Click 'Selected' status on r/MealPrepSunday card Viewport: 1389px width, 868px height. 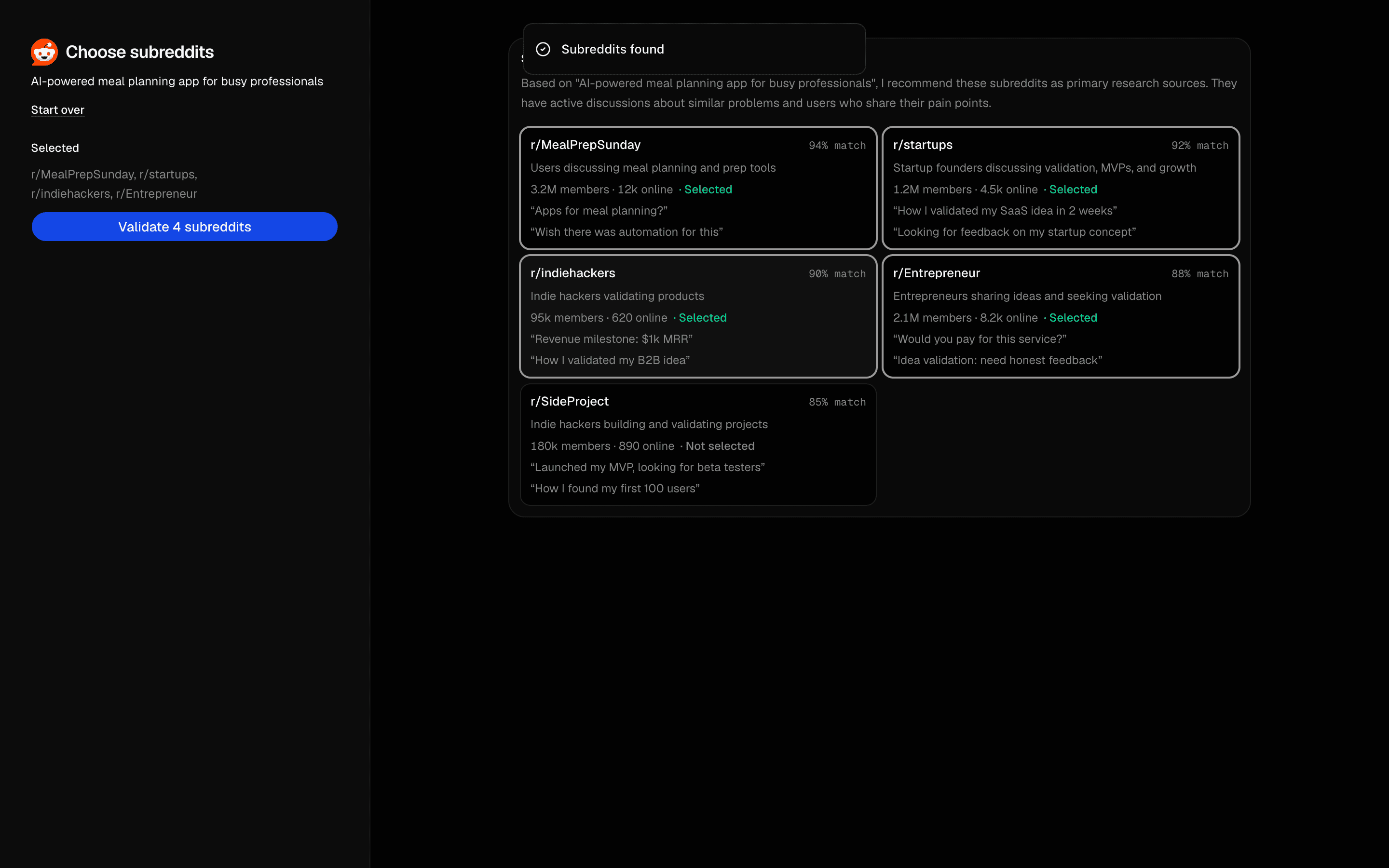[x=708, y=190]
